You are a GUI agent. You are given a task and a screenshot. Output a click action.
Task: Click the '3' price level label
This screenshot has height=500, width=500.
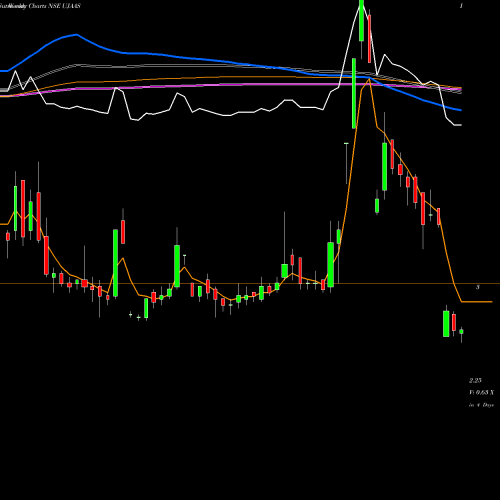[x=478, y=287]
